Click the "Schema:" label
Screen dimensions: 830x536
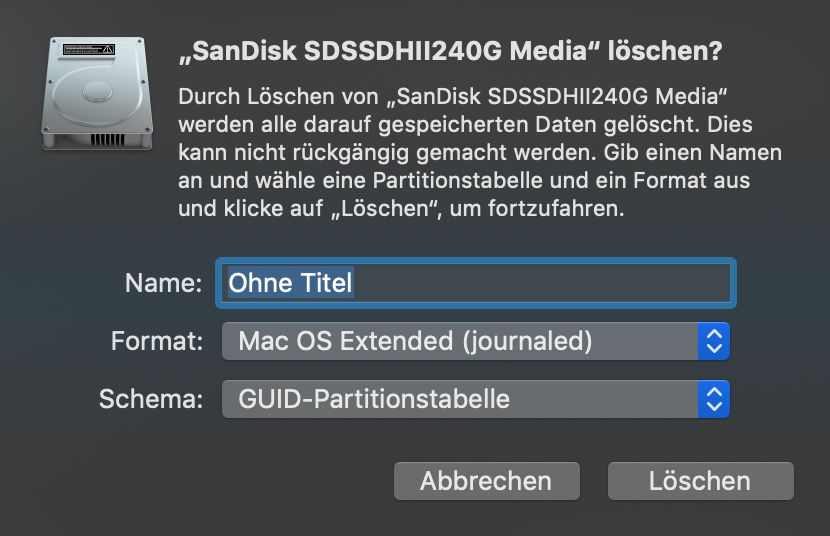(x=151, y=400)
